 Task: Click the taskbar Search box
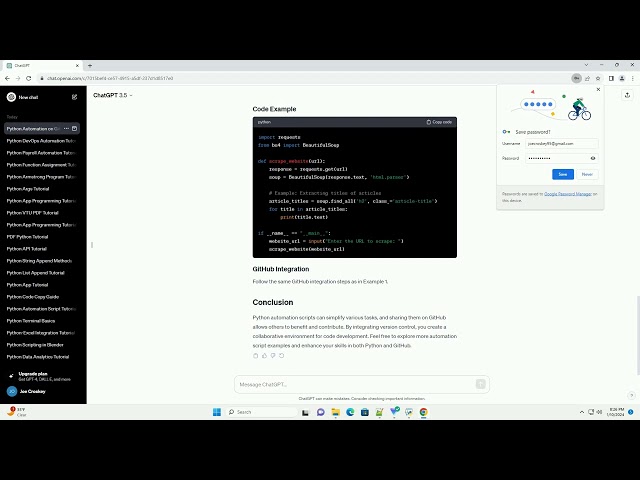point(261,412)
